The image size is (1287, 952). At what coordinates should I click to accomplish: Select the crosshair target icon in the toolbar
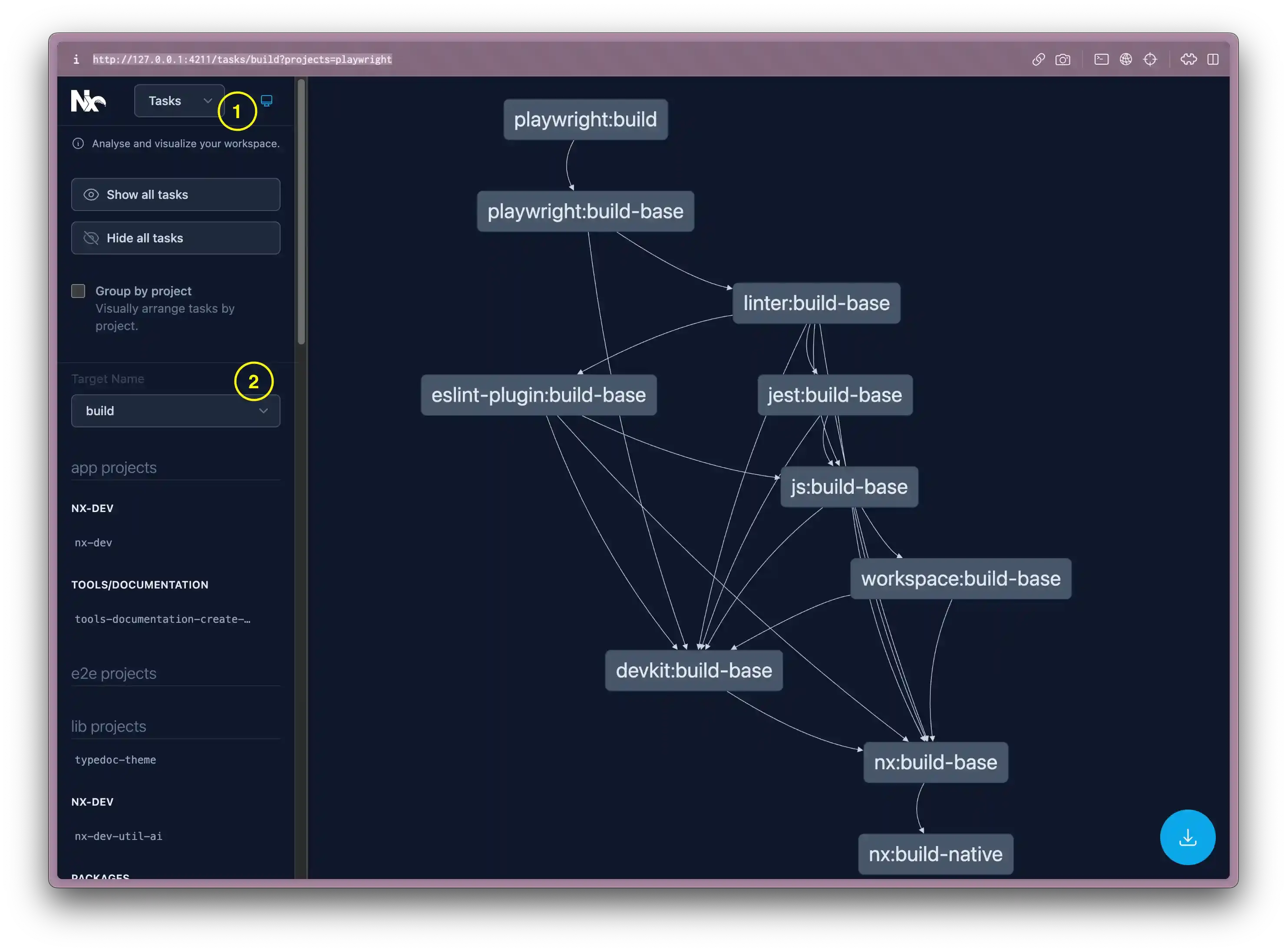coord(1151,59)
